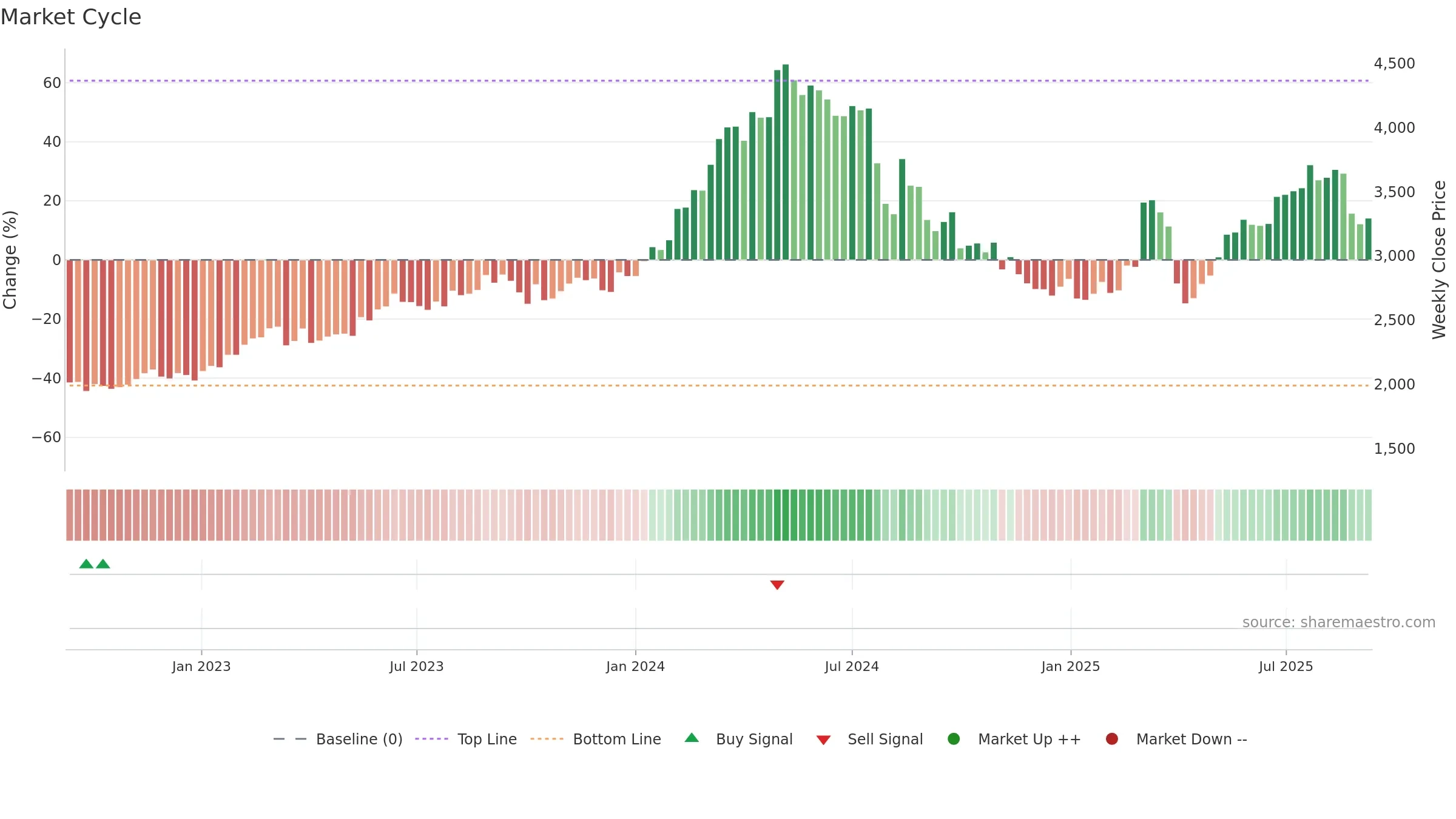Click the red Market Down legend dot
The height and width of the screenshot is (819, 1456).
click(x=1112, y=739)
